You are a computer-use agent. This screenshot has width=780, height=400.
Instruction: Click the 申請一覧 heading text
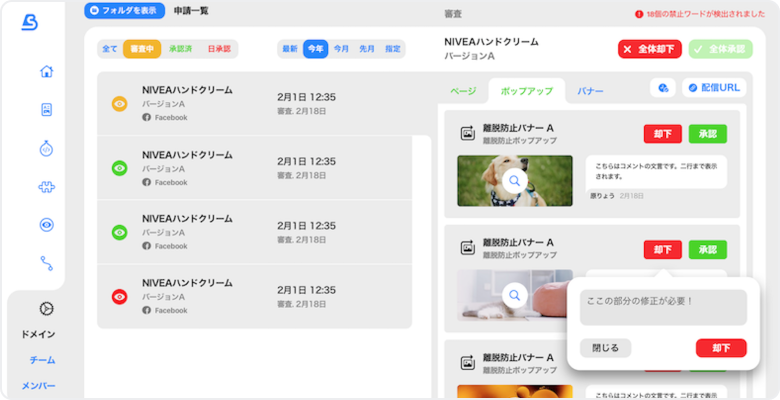point(191,11)
